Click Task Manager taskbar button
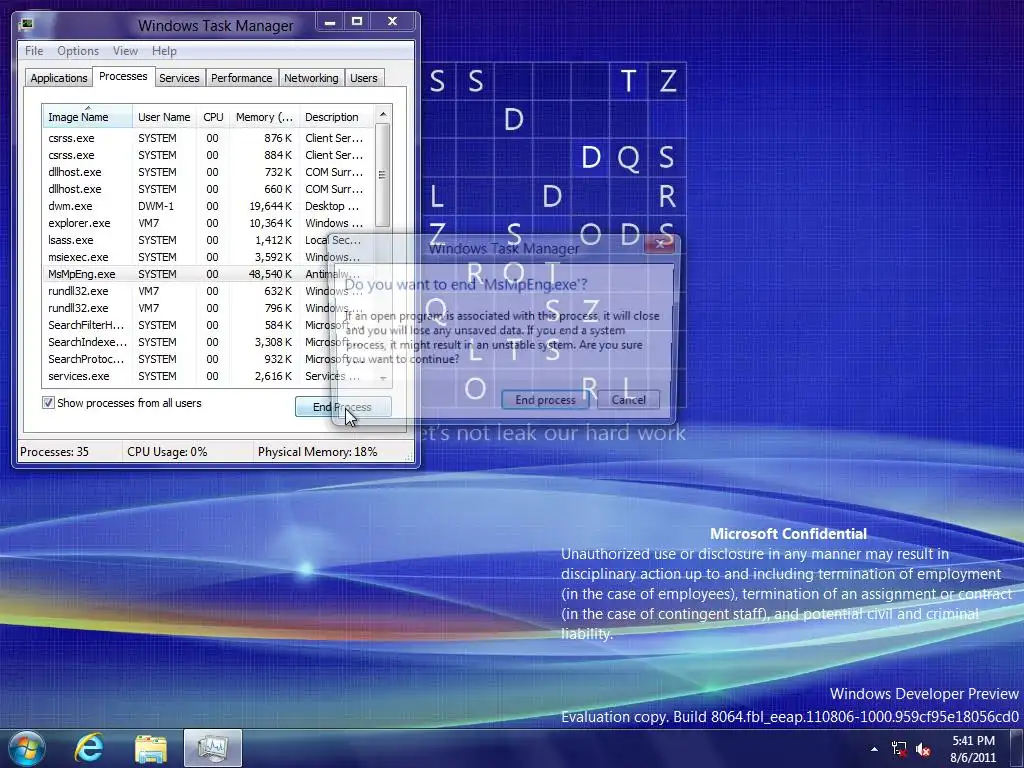The height and width of the screenshot is (768, 1024). 213,748
